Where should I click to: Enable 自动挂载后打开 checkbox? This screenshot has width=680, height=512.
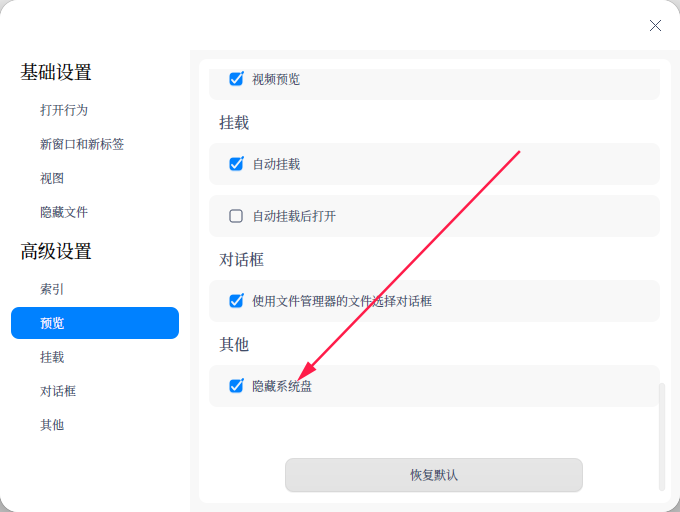tap(236, 215)
